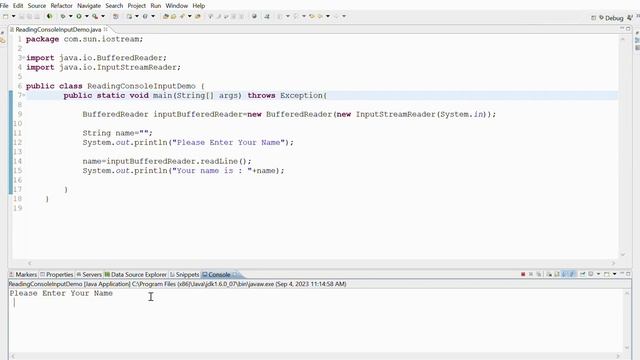Viewport: 640px width, 360px height.
Task: Click the New file toolbar icon
Action: (6, 16)
